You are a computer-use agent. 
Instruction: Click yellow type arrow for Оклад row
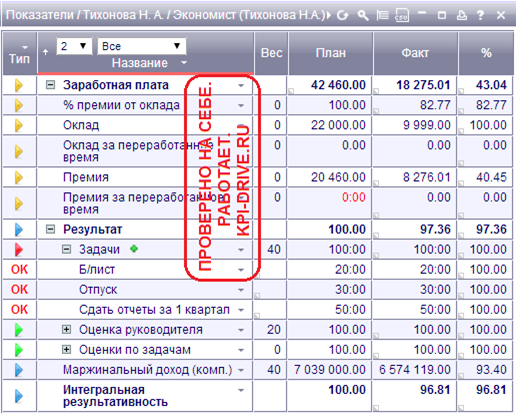(x=19, y=125)
